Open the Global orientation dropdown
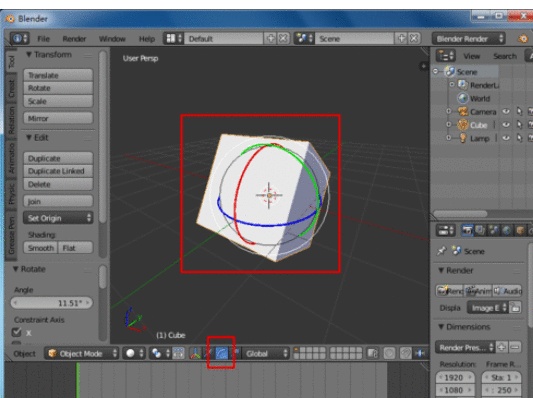The height and width of the screenshot is (398, 533). click(266, 353)
